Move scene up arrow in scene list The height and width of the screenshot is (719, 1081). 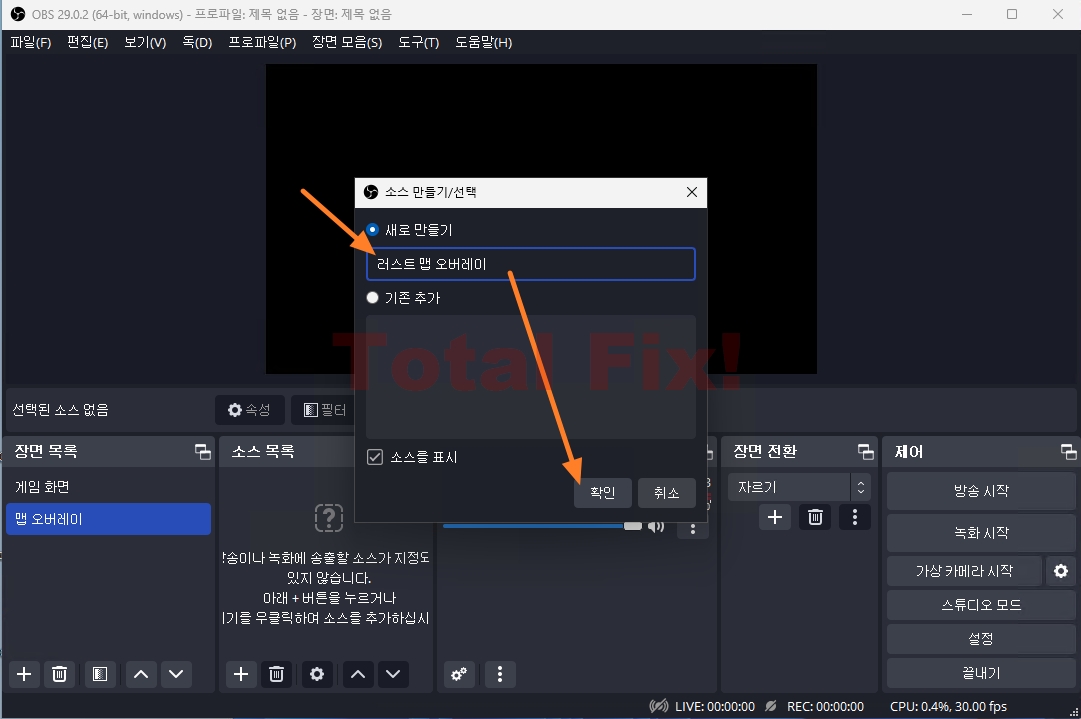tap(141, 674)
